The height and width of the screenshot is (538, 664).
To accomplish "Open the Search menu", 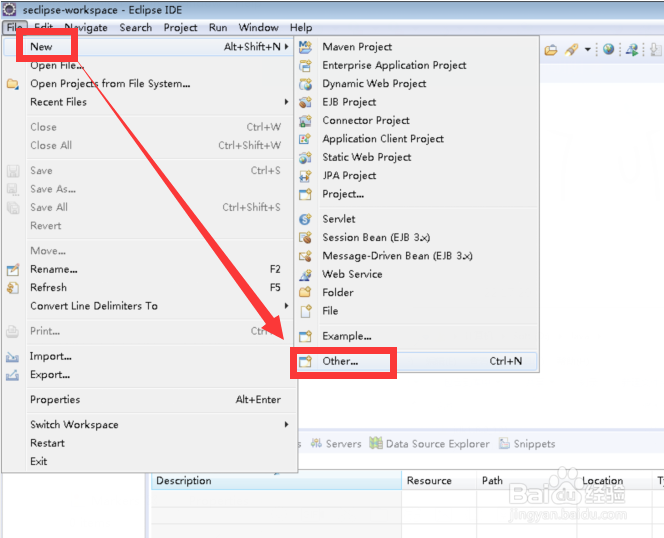I will (136, 28).
